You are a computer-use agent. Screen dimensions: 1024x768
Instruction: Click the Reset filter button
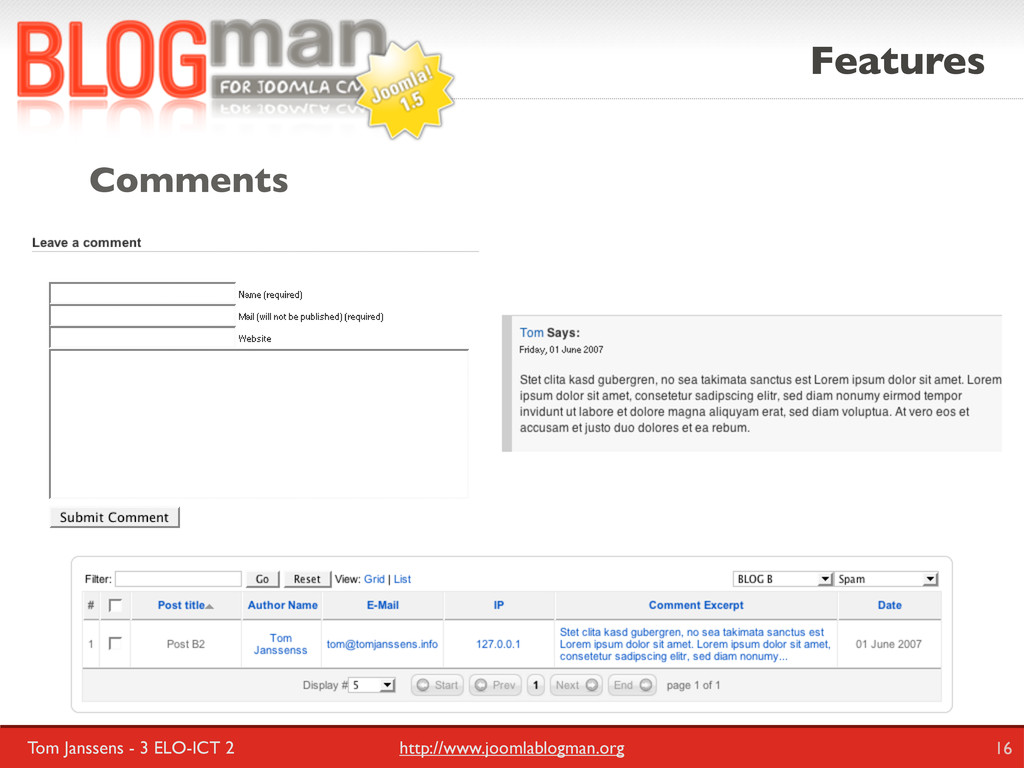pos(307,579)
